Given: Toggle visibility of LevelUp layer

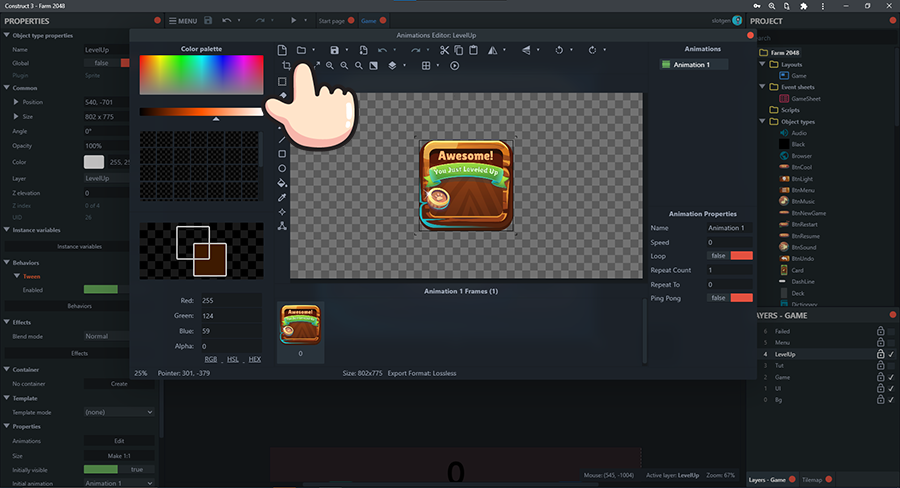Looking at the screenshot, I should coord(891,354).
